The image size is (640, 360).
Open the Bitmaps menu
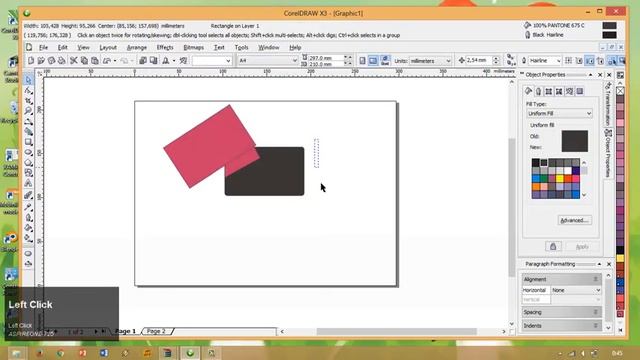193,48
